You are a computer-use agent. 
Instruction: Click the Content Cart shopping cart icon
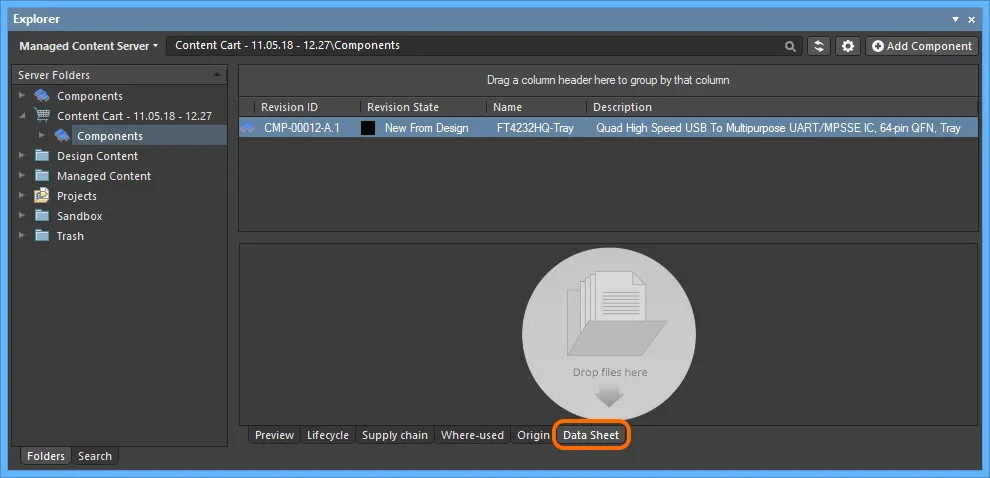42,116
